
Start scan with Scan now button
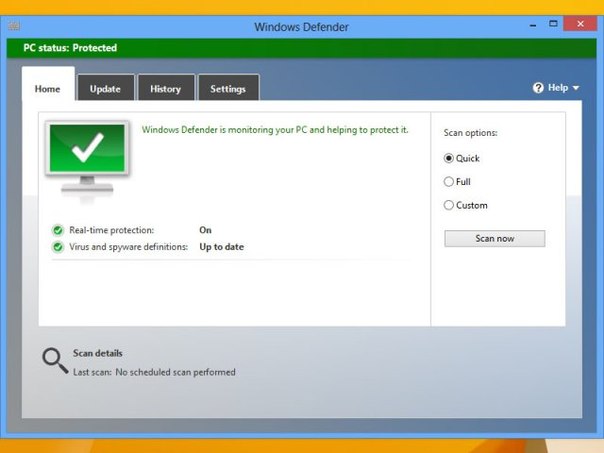[x=495, y=238]
